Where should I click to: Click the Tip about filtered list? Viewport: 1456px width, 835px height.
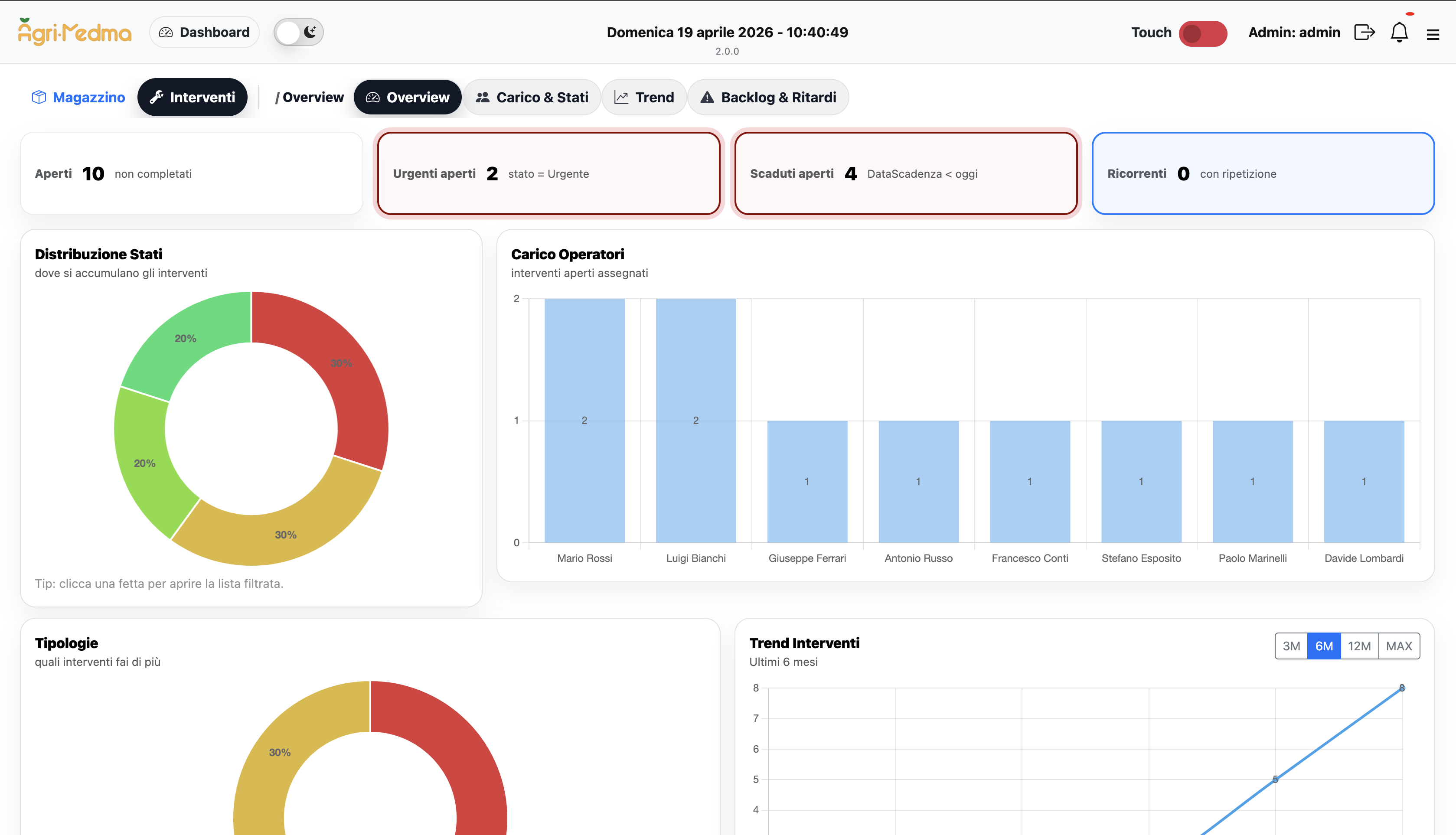pyautogui.click(x=159, y=584)
